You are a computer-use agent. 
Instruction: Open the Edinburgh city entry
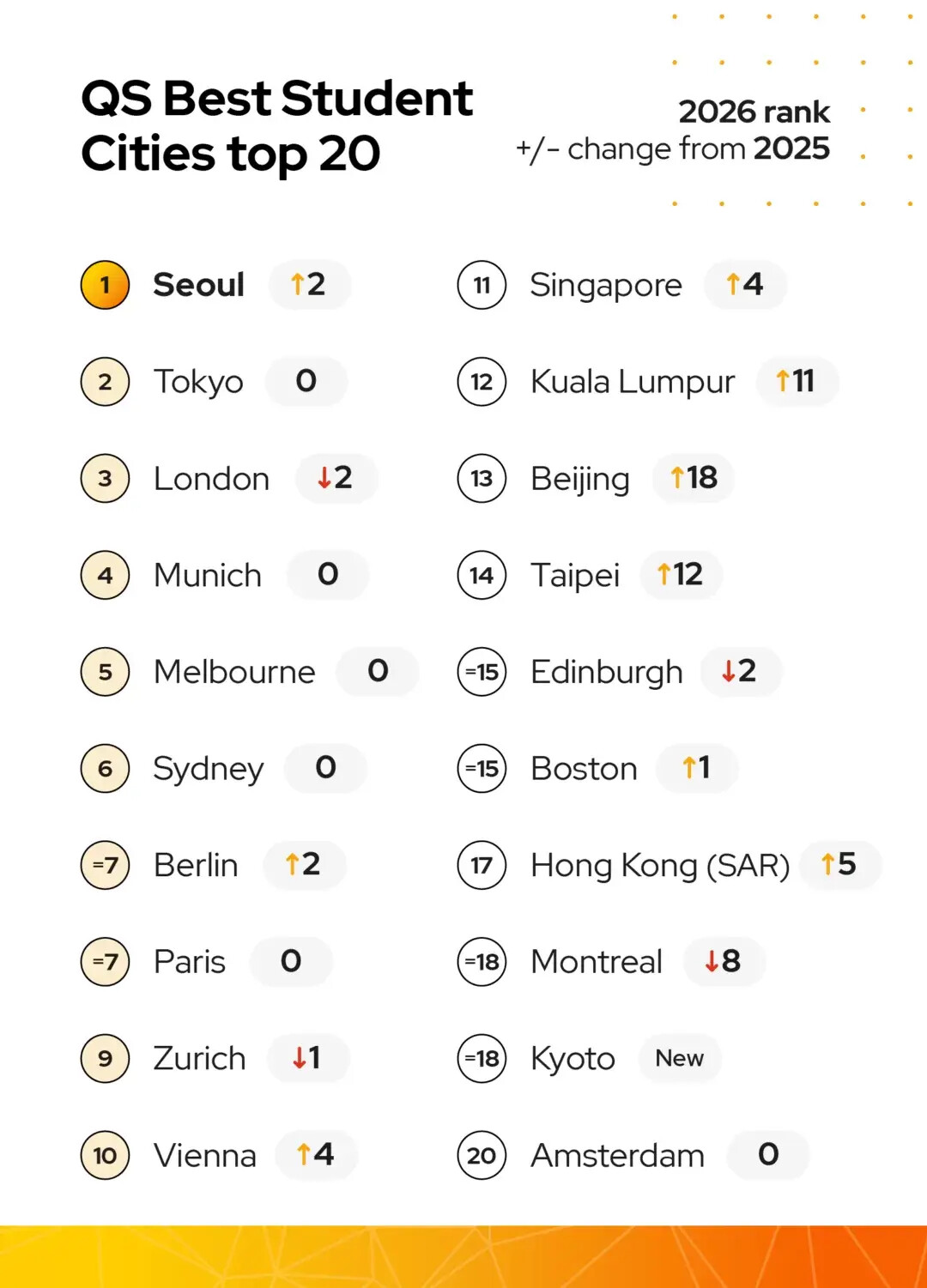pyautogui.click(x=606, y=672)
